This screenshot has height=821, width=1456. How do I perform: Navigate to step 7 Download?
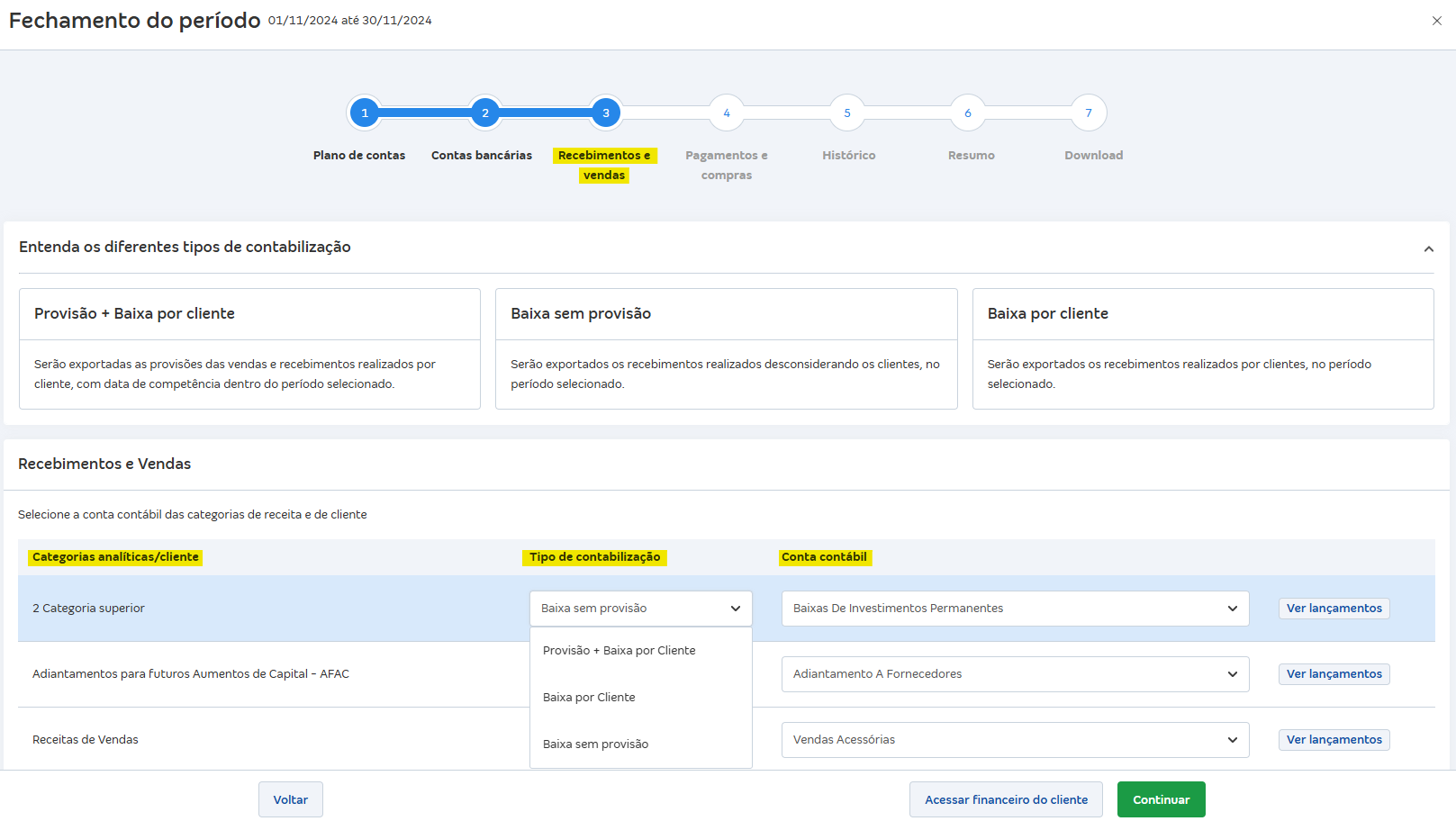(1089, 113)
